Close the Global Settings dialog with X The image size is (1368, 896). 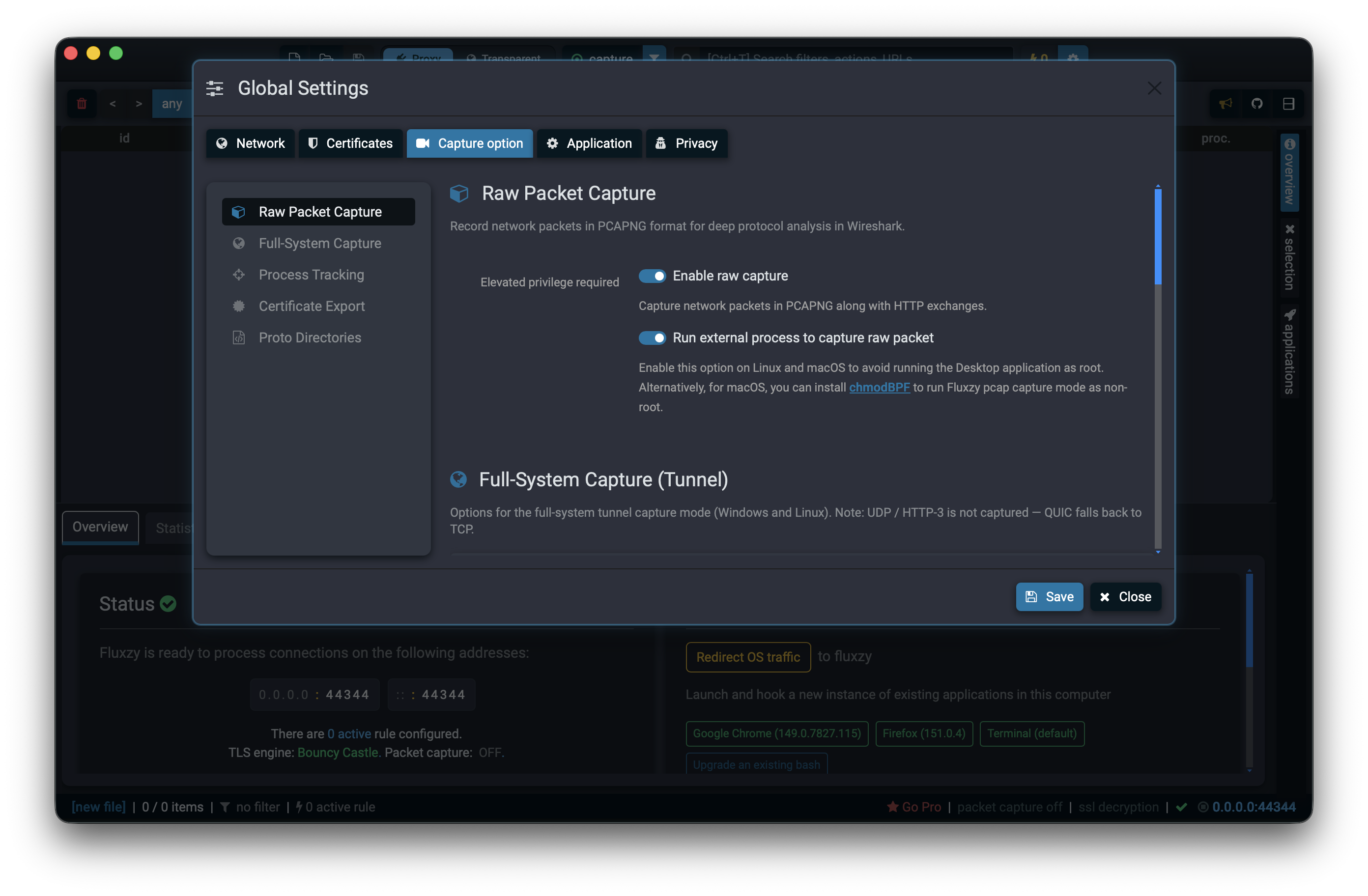(x=1154, y=88)
